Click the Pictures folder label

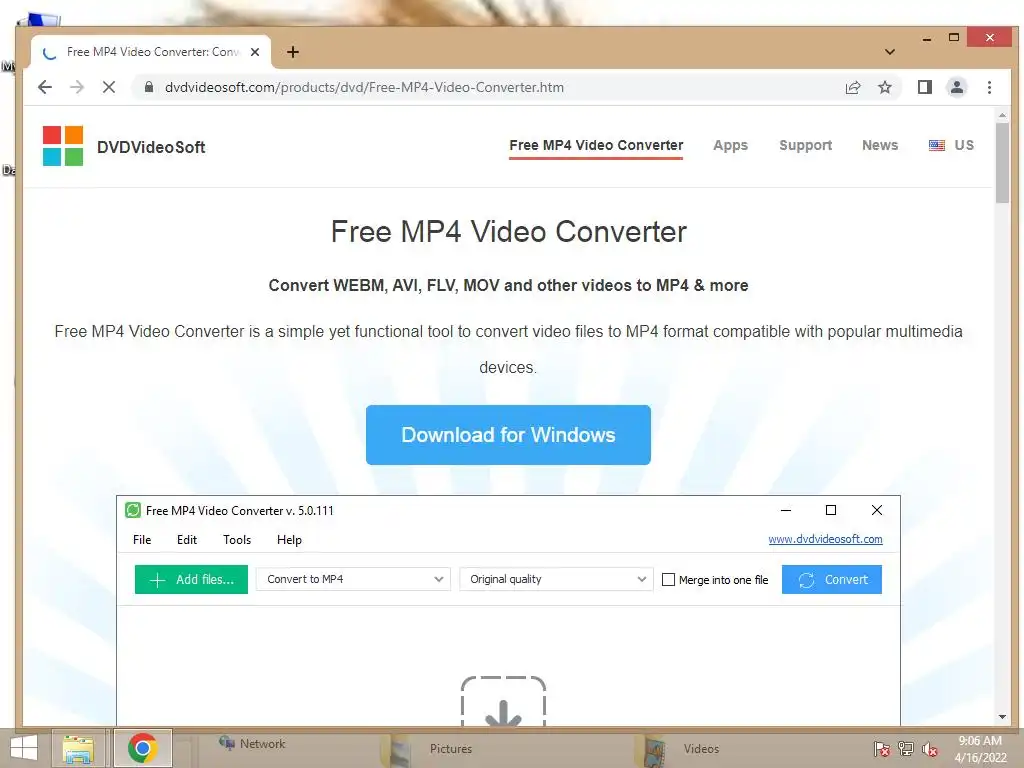click(451, 748)
